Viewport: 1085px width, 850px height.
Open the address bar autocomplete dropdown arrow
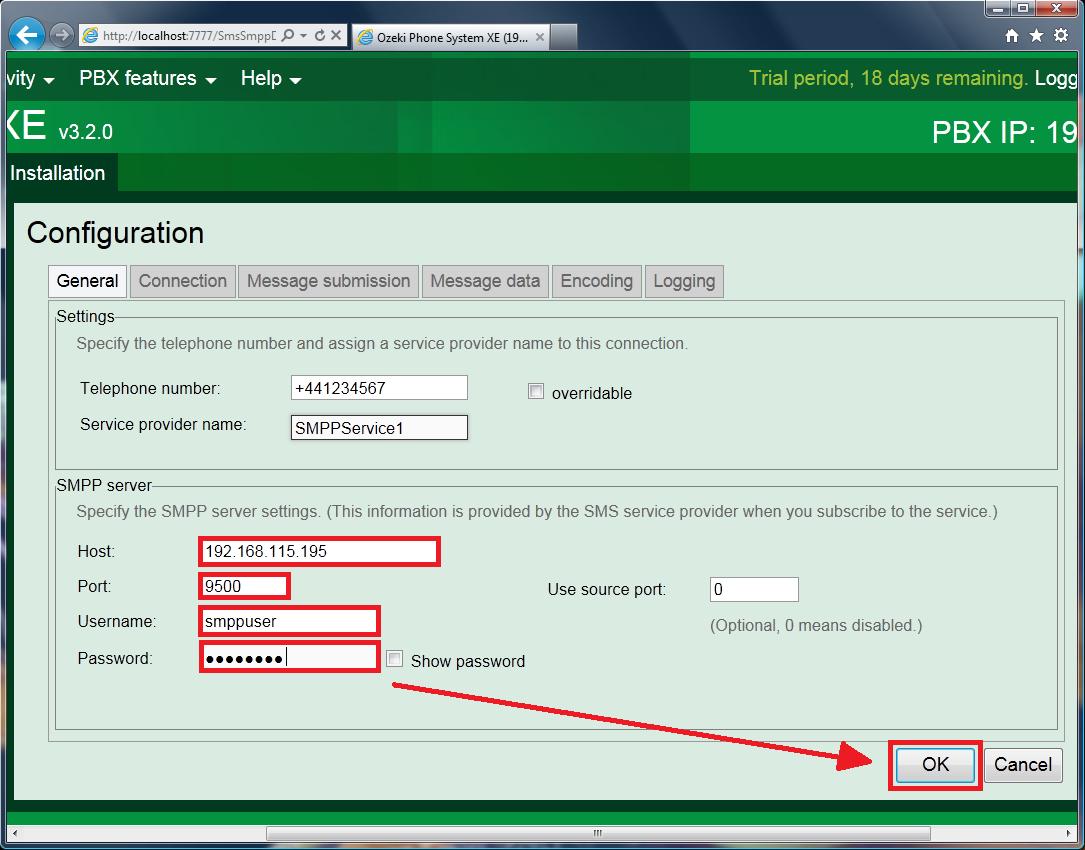[x=304, y=36]
